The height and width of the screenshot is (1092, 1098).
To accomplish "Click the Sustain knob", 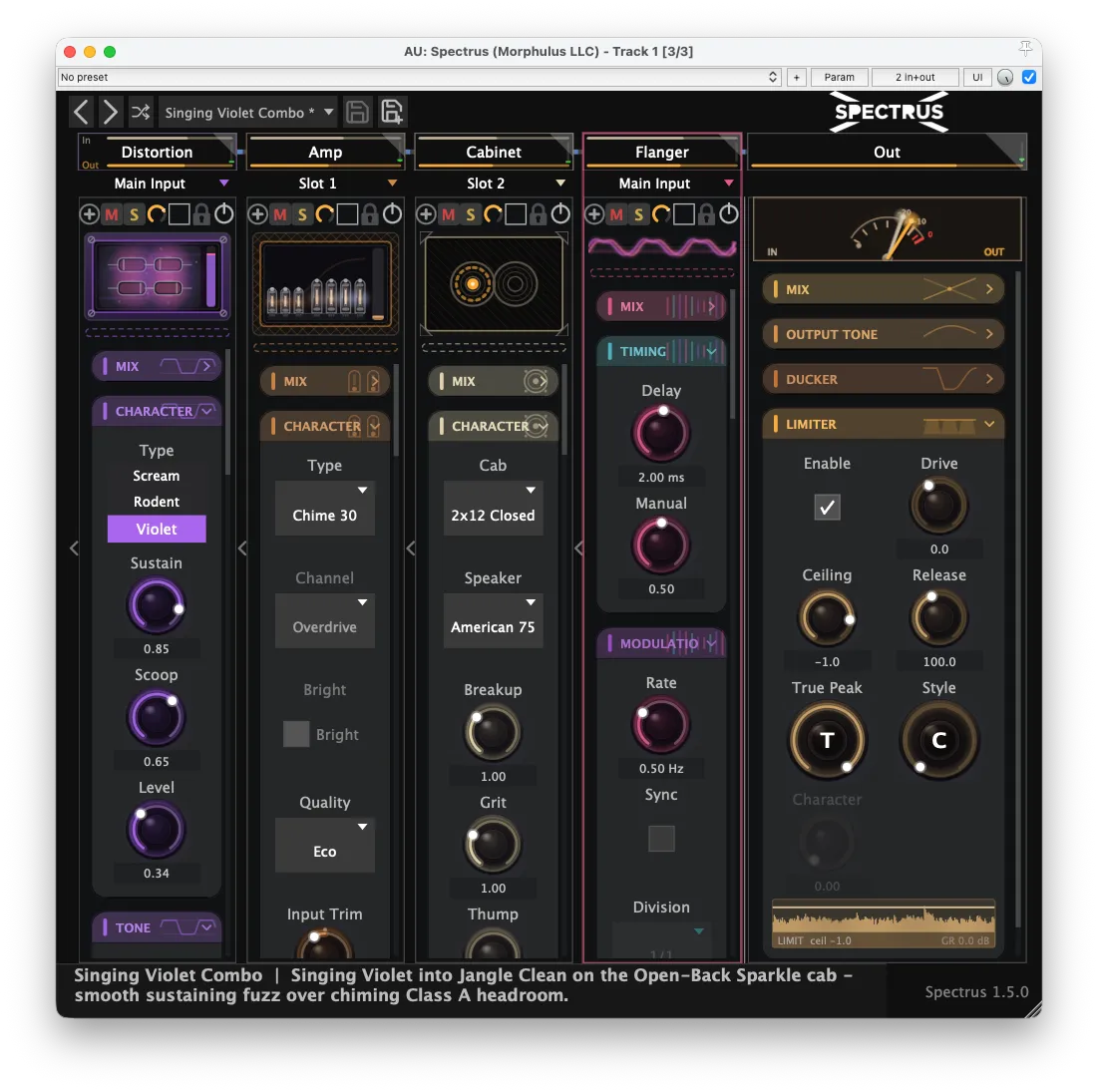I will click(157, 606).
